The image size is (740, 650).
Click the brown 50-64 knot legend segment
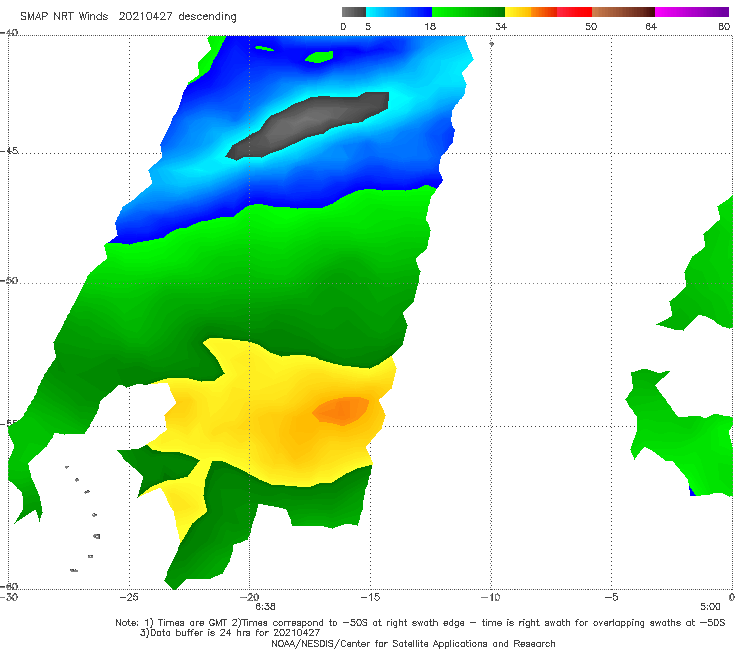(x=623, y=12)
